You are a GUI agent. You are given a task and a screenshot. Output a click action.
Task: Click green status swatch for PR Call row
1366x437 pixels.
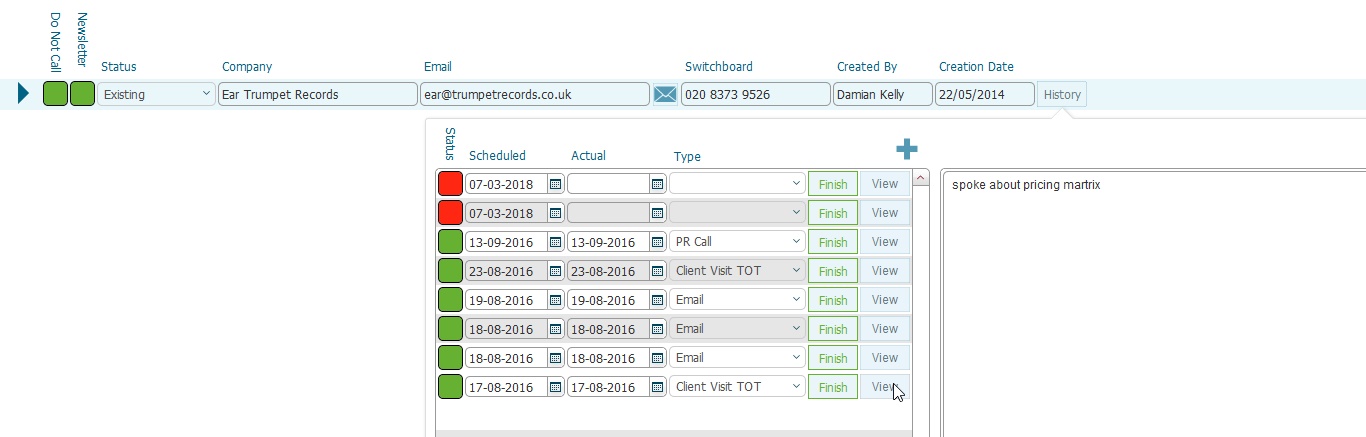[x=450, y=242]
